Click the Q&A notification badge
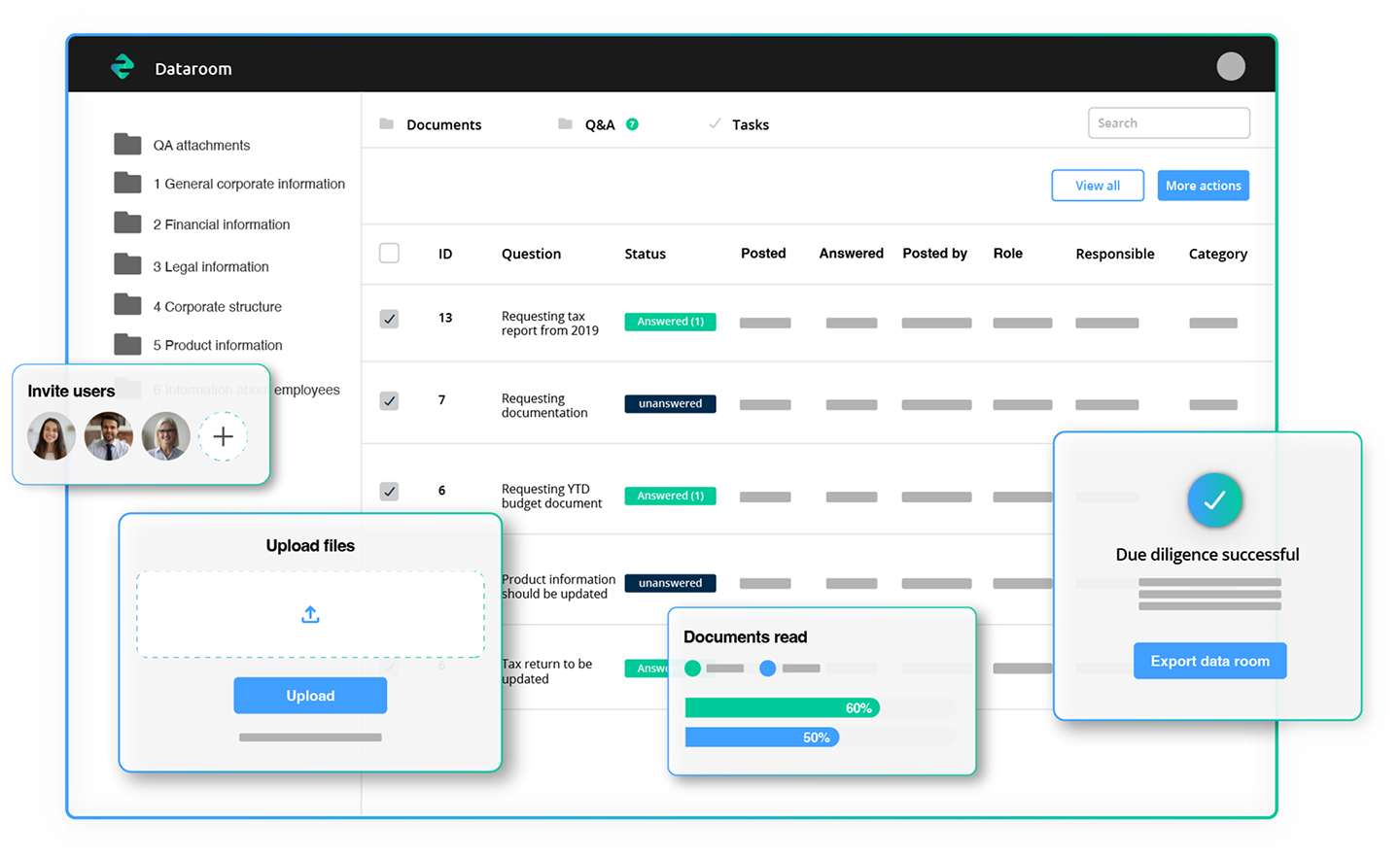Viewport: 1400px width, 858px height. point(632,124)
